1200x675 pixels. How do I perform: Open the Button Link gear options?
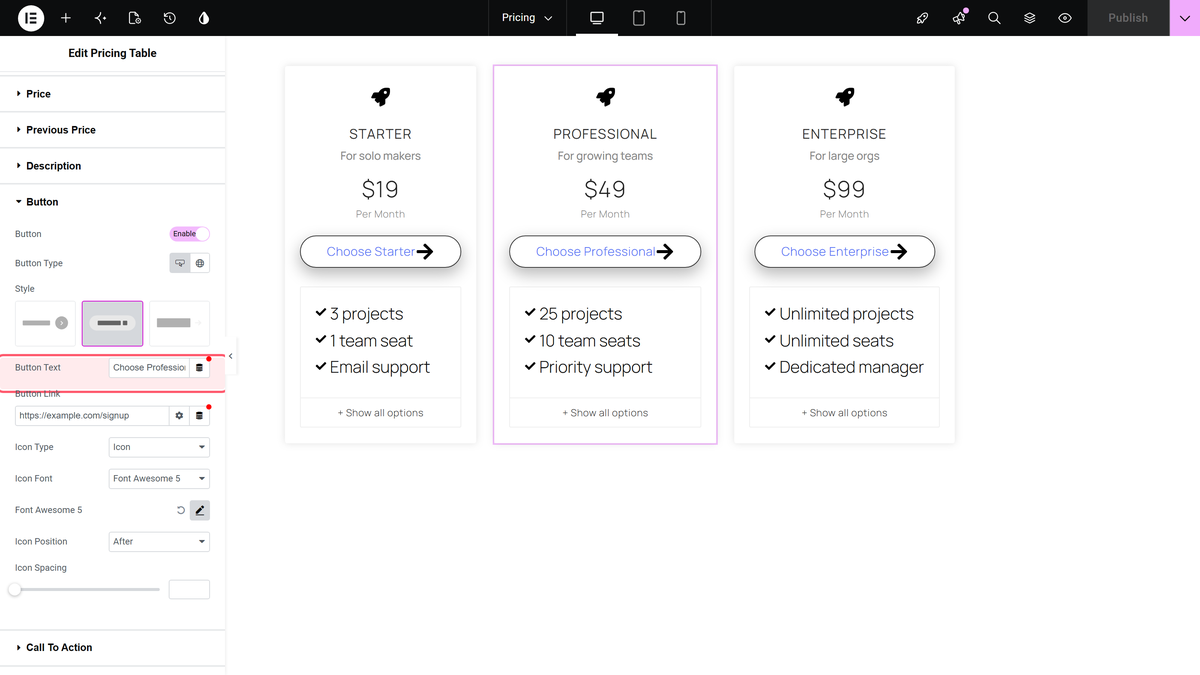point(179,415)
